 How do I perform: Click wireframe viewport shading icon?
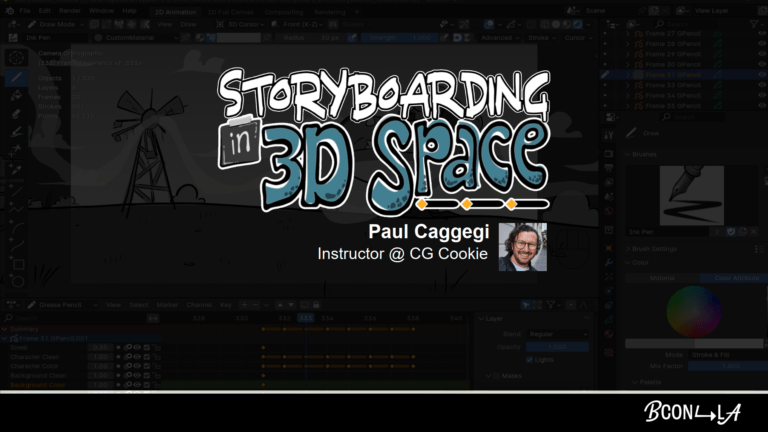[545, 24]
